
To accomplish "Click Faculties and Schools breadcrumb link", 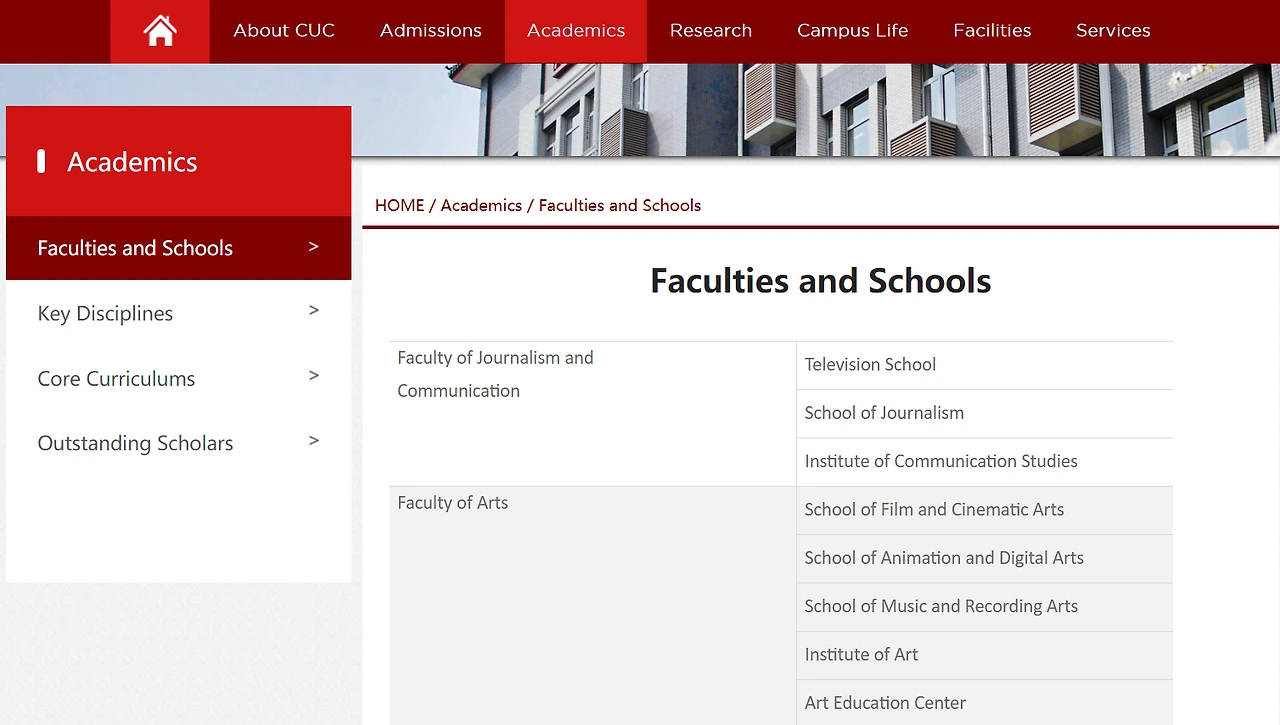I will [620, 205].
